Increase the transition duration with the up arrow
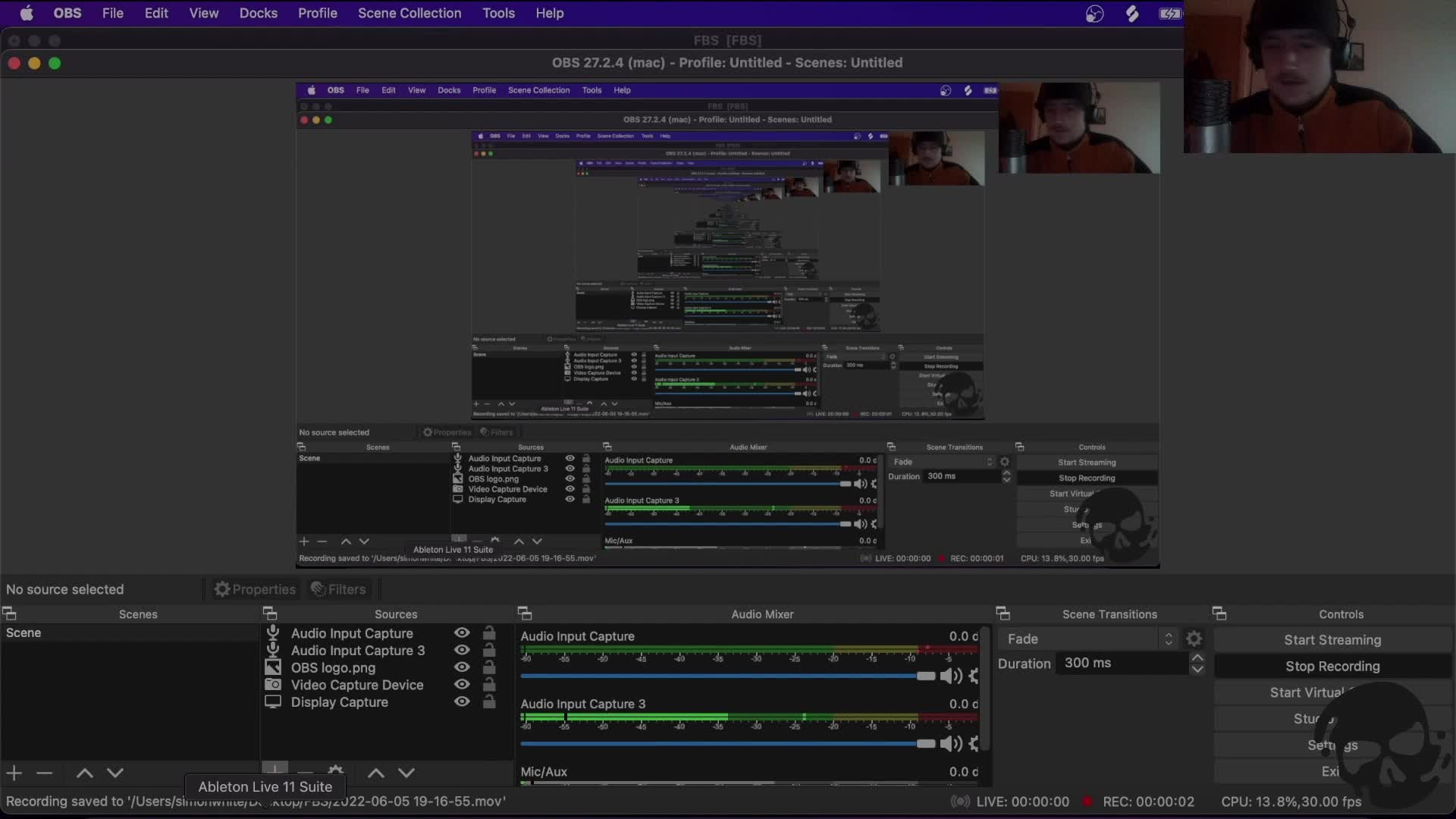Viewport: 1456px width, 819px height. point(1197,657)
